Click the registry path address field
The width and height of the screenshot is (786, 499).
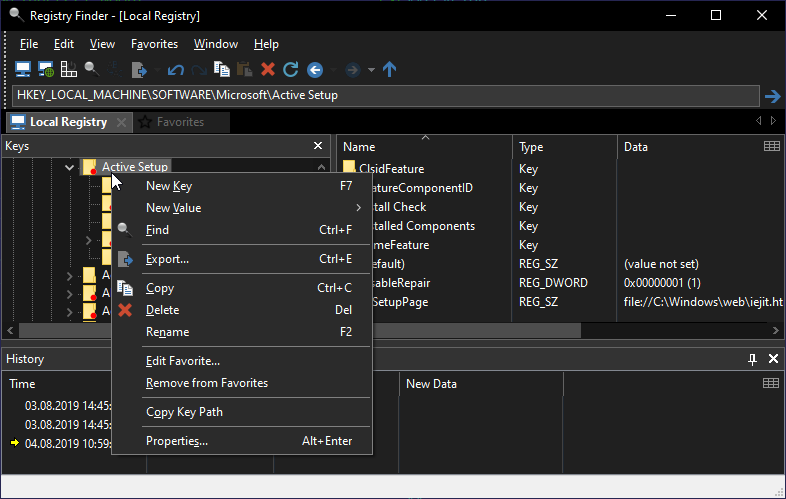pyautogui.click(x=385, y=95)
